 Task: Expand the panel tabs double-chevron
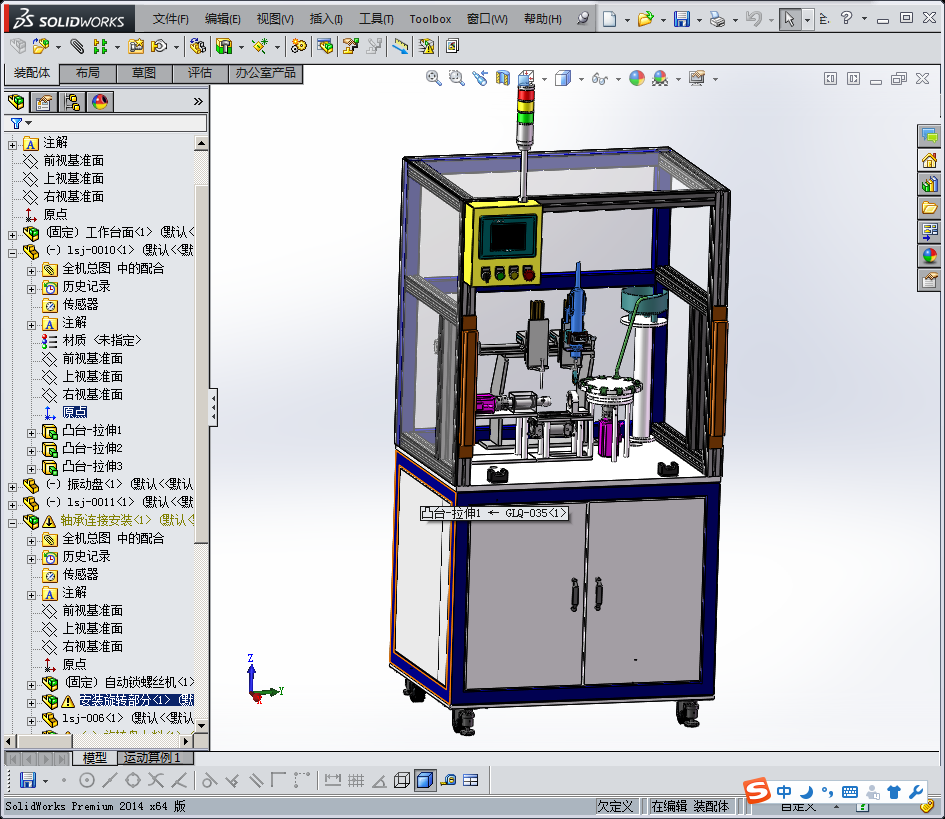198,101
